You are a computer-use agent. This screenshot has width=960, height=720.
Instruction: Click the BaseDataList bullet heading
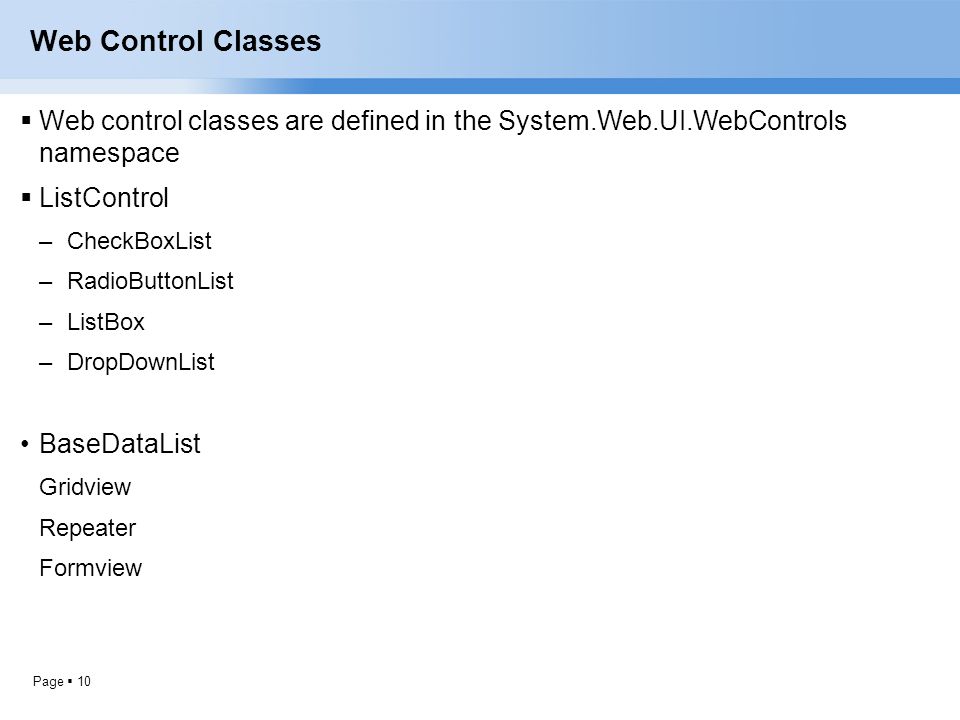pyautogui.click(x=119, y=444)
